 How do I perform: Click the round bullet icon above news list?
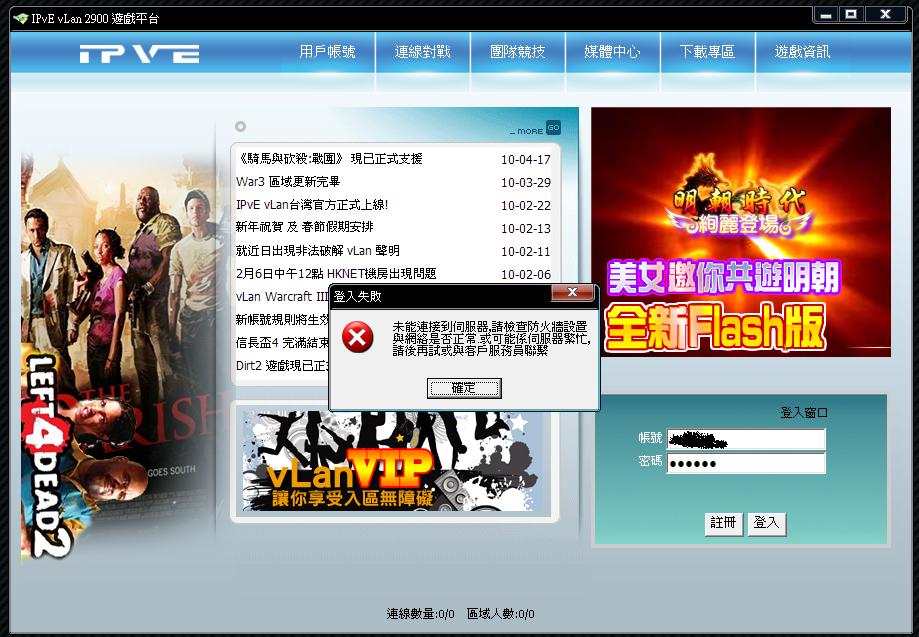[240, 126]
